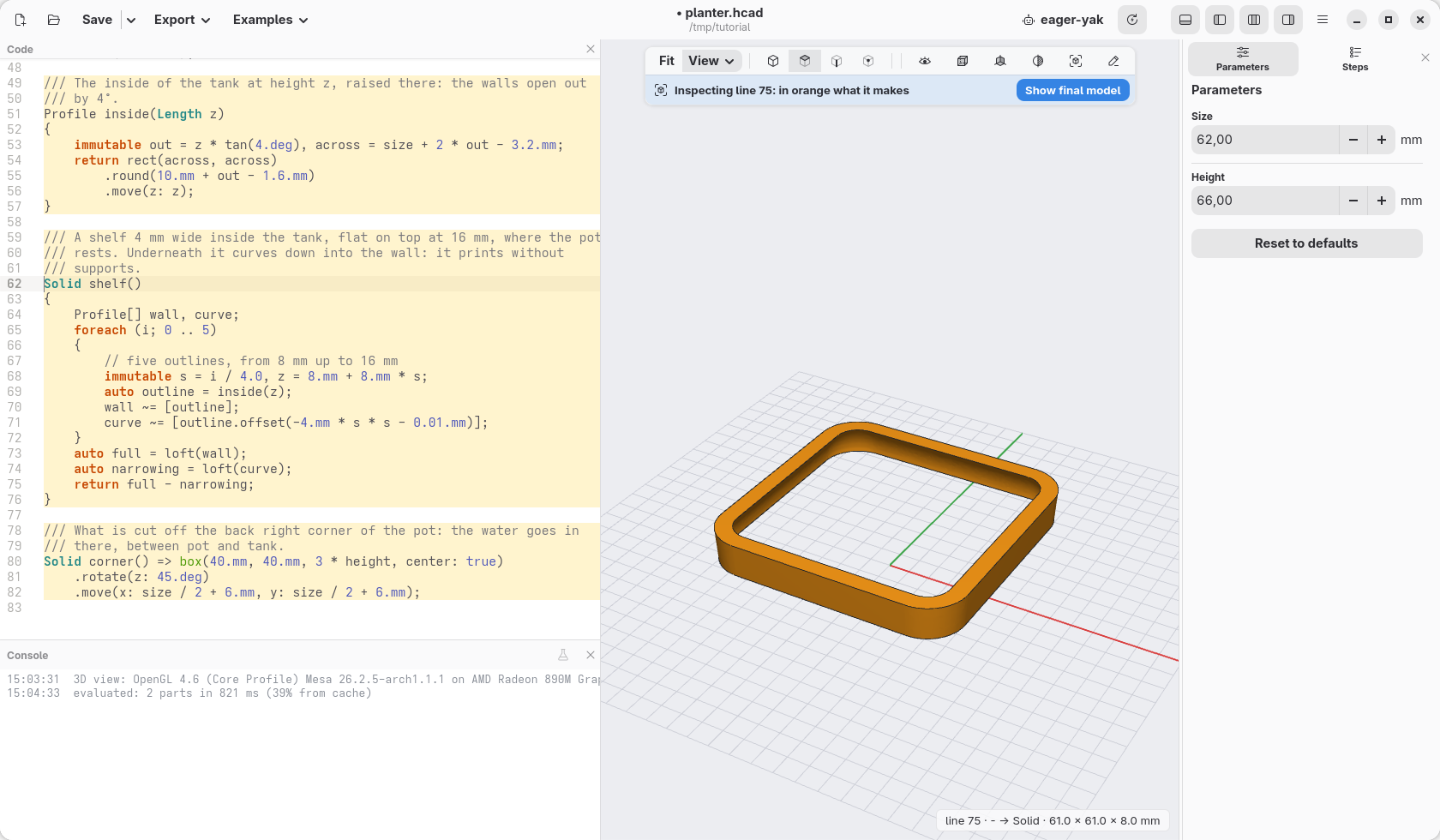Toggle the right sidebar layout button
Viewport: 1440px width, 840px height.
coord(1288,20)
